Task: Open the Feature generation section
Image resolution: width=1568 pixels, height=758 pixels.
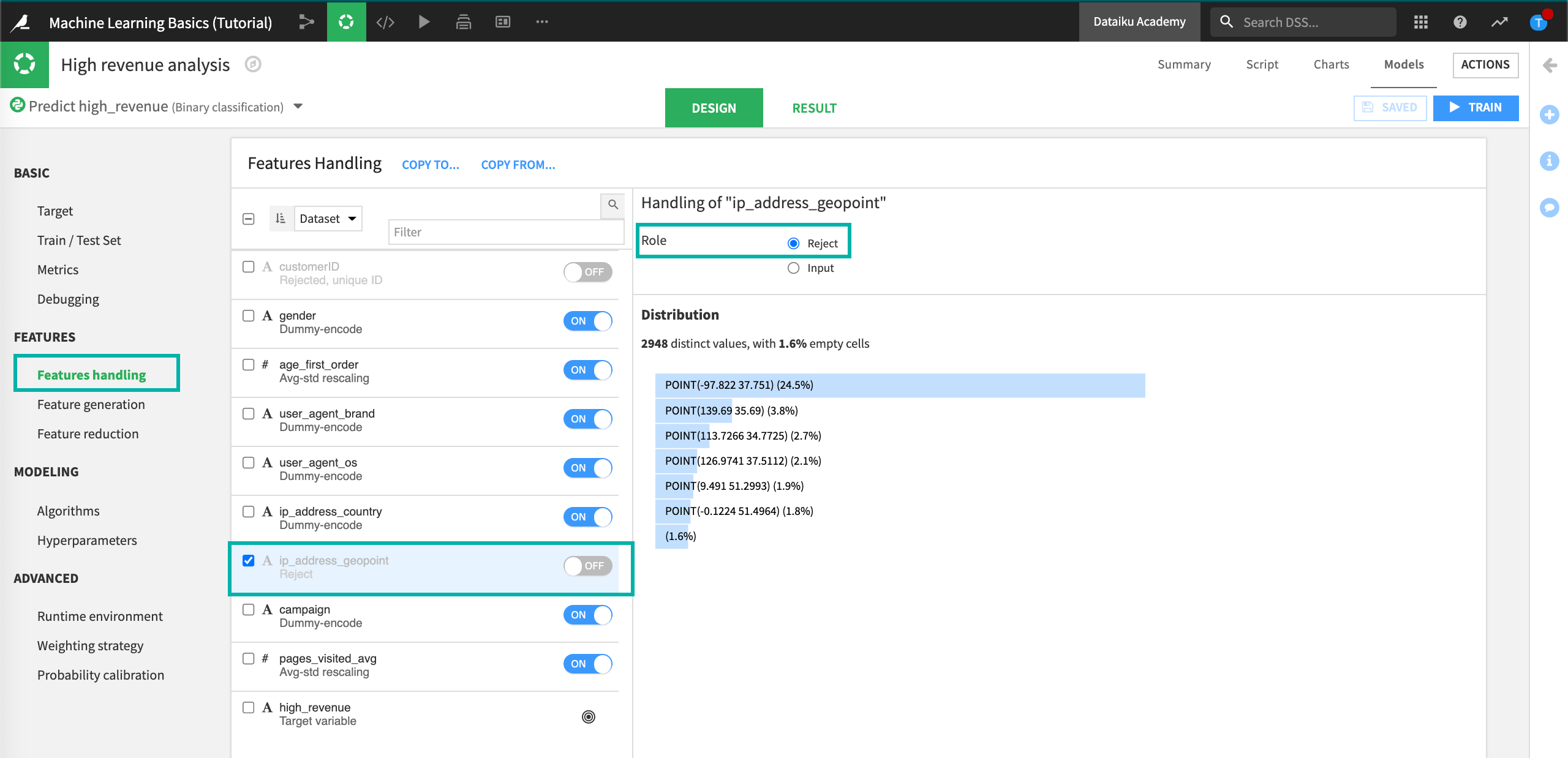Action: coord(91,405)
